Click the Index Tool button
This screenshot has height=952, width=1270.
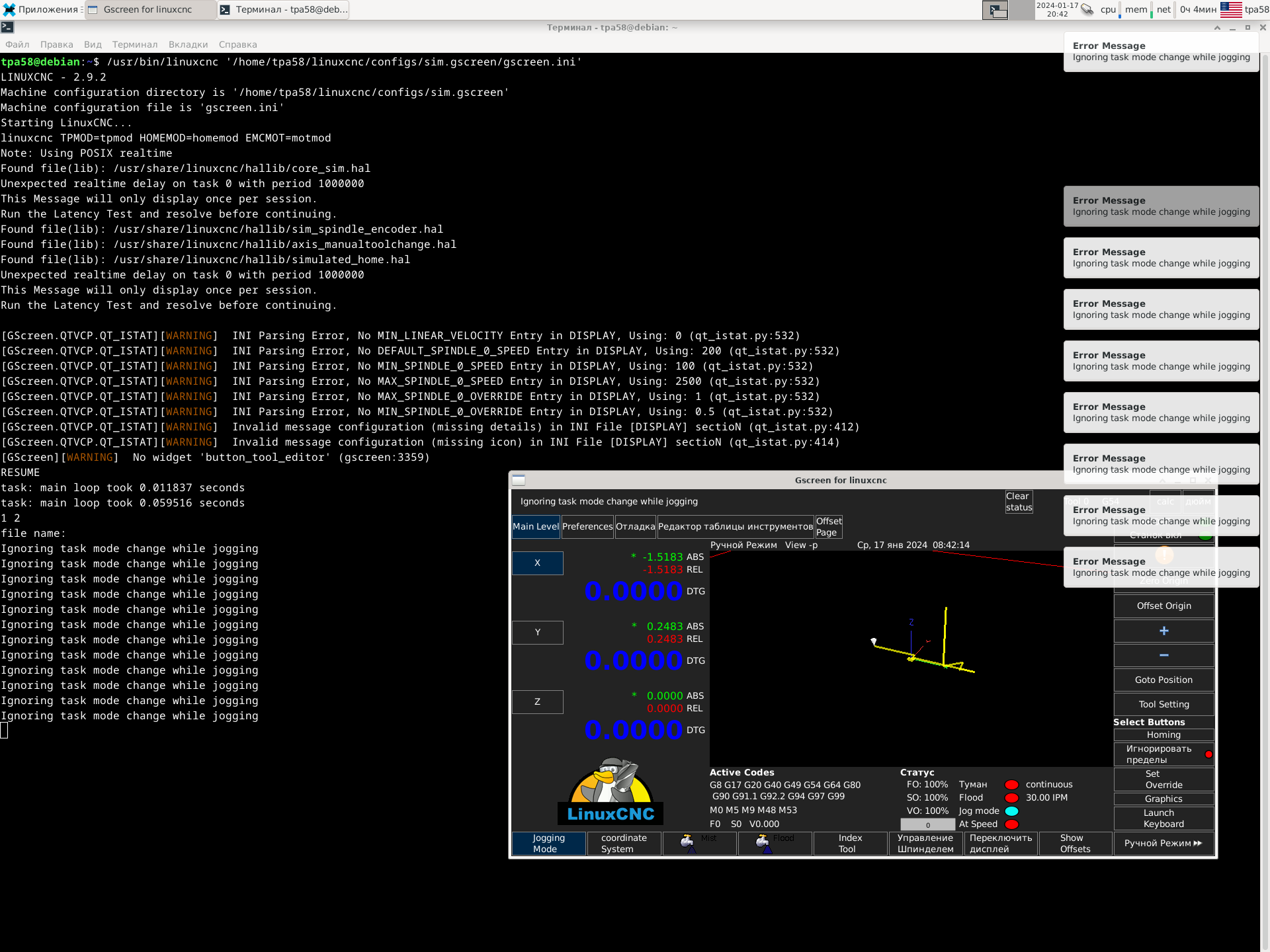[850, 844]
